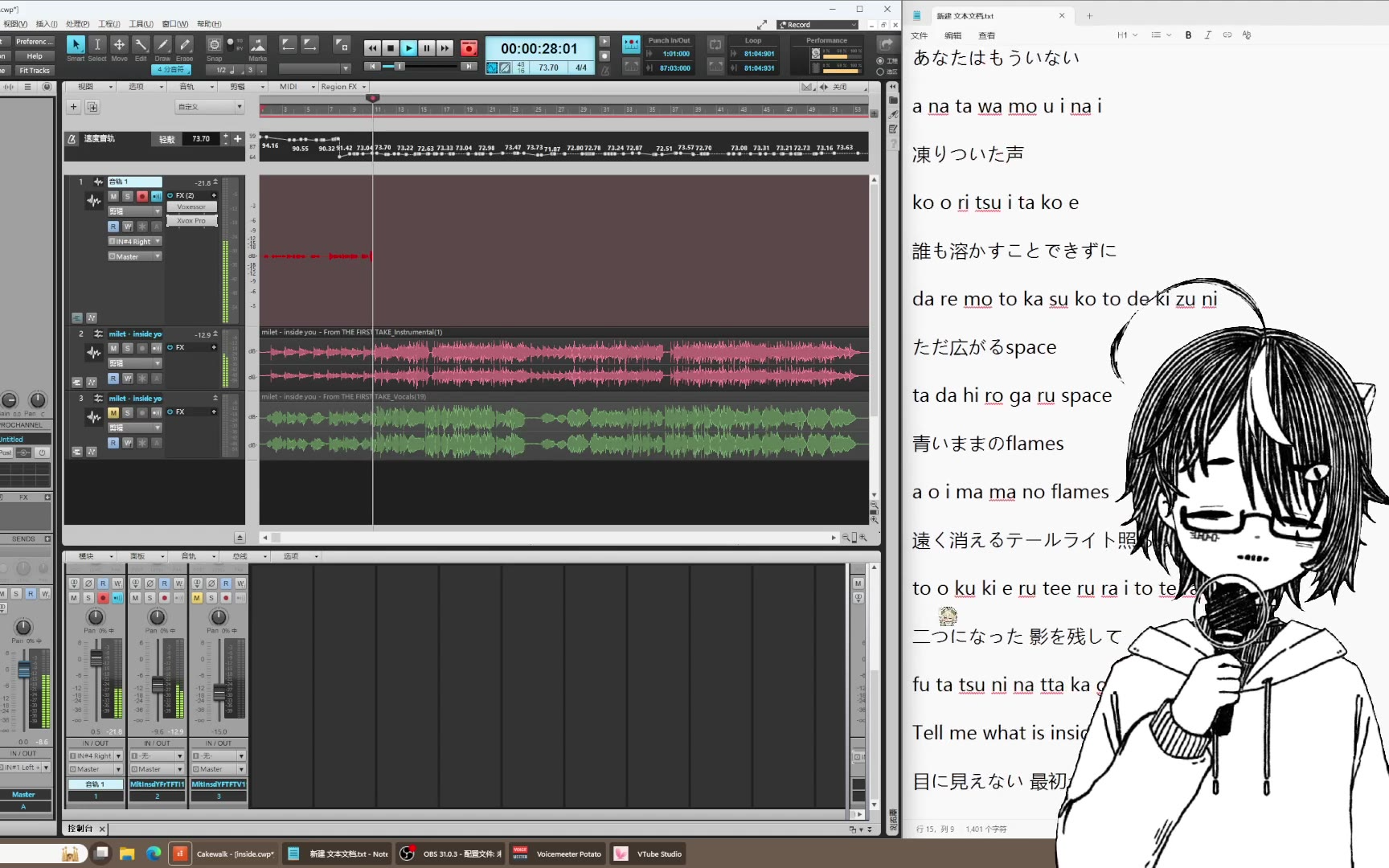Choose the Select tool
Screen dimensions: 1389x868
click(x=97, y=45)
